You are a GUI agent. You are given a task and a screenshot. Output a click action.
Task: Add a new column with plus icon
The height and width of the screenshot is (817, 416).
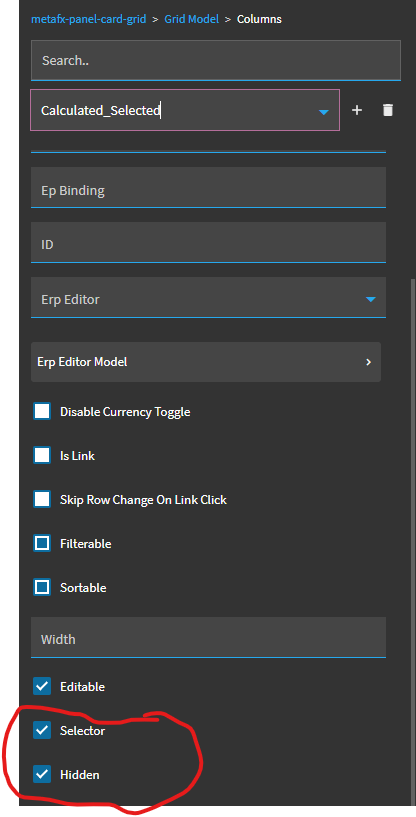click(x=357, y=110)
